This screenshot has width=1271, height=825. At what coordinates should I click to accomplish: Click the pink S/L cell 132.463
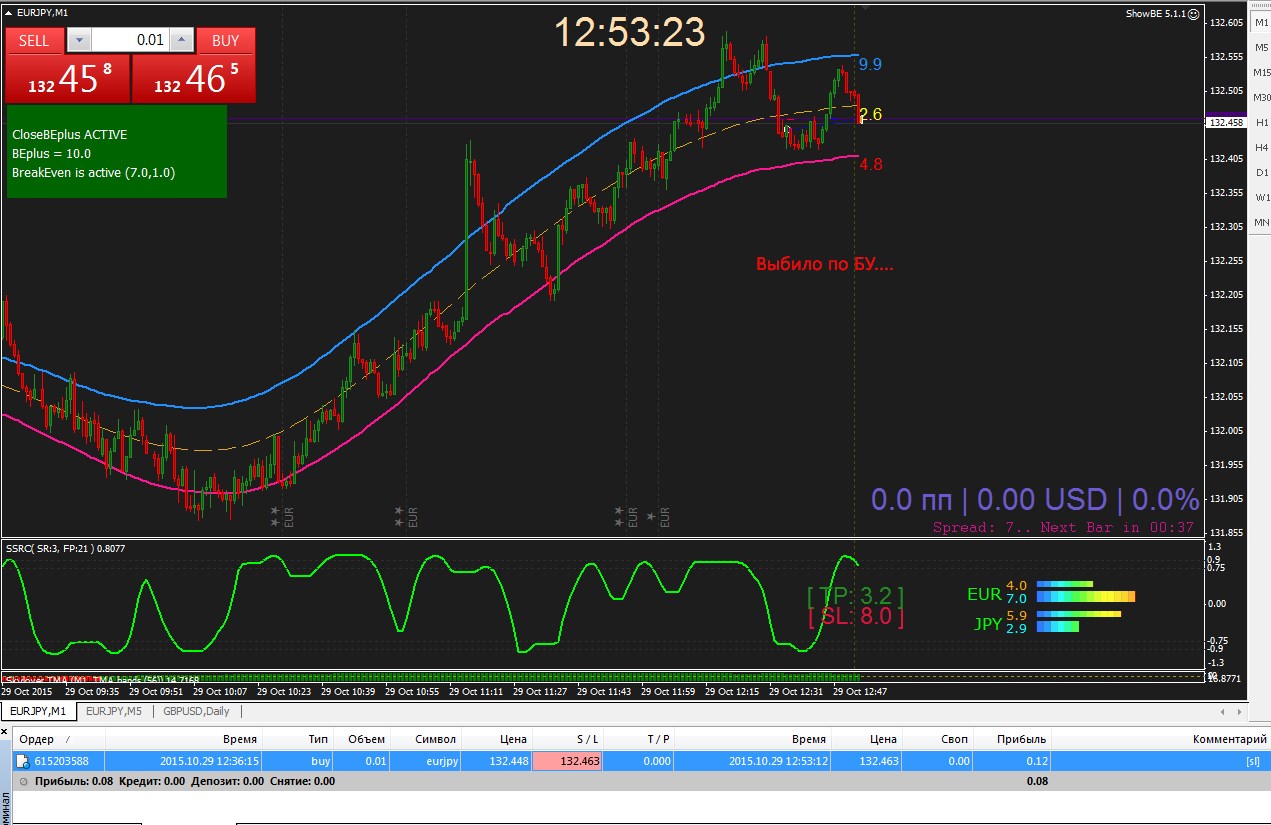click(x=568, y=761)
